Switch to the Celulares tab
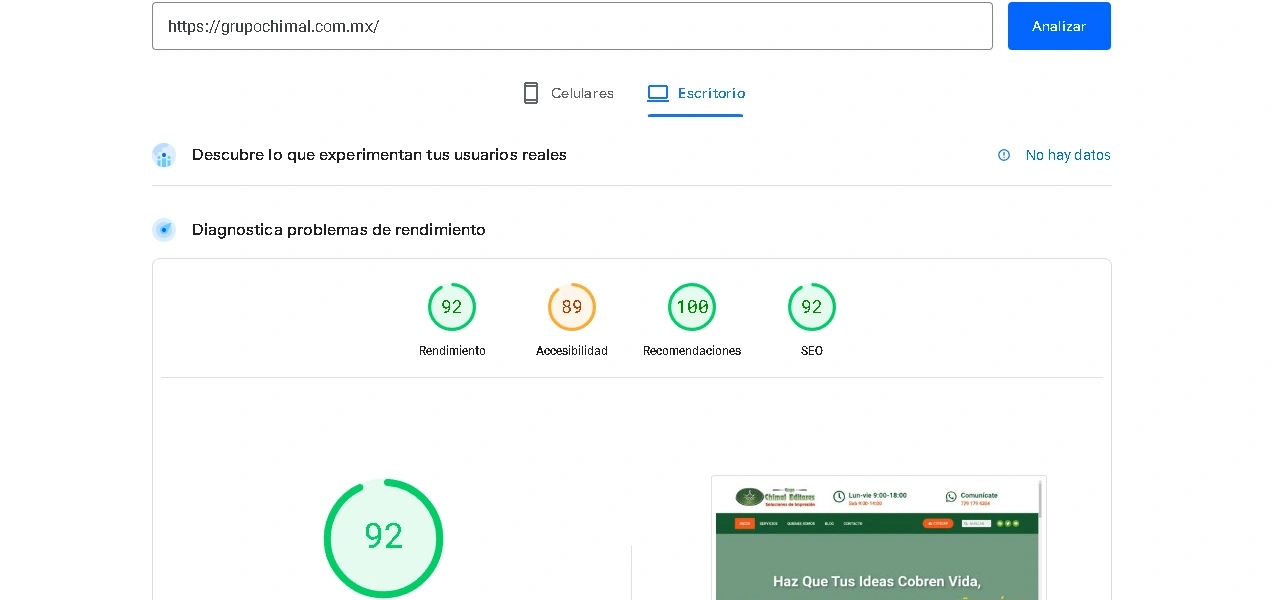The height and width of the screenshot is (600, 1280). (x=568, y=93)
